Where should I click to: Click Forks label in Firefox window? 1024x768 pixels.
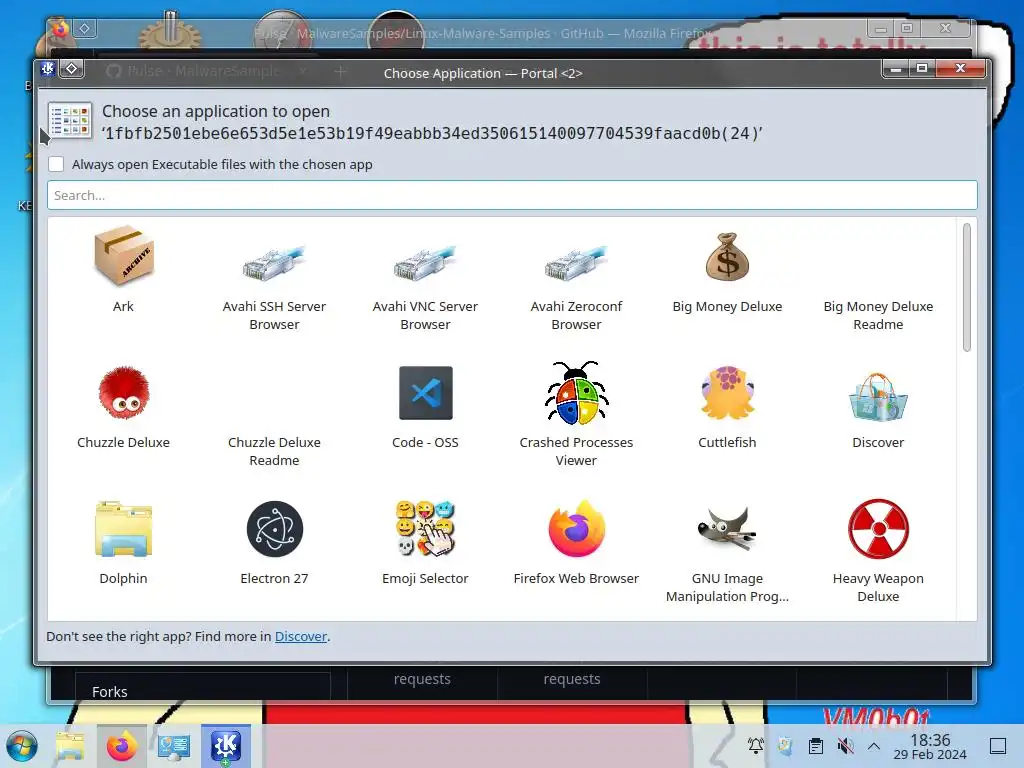(110, 692)
